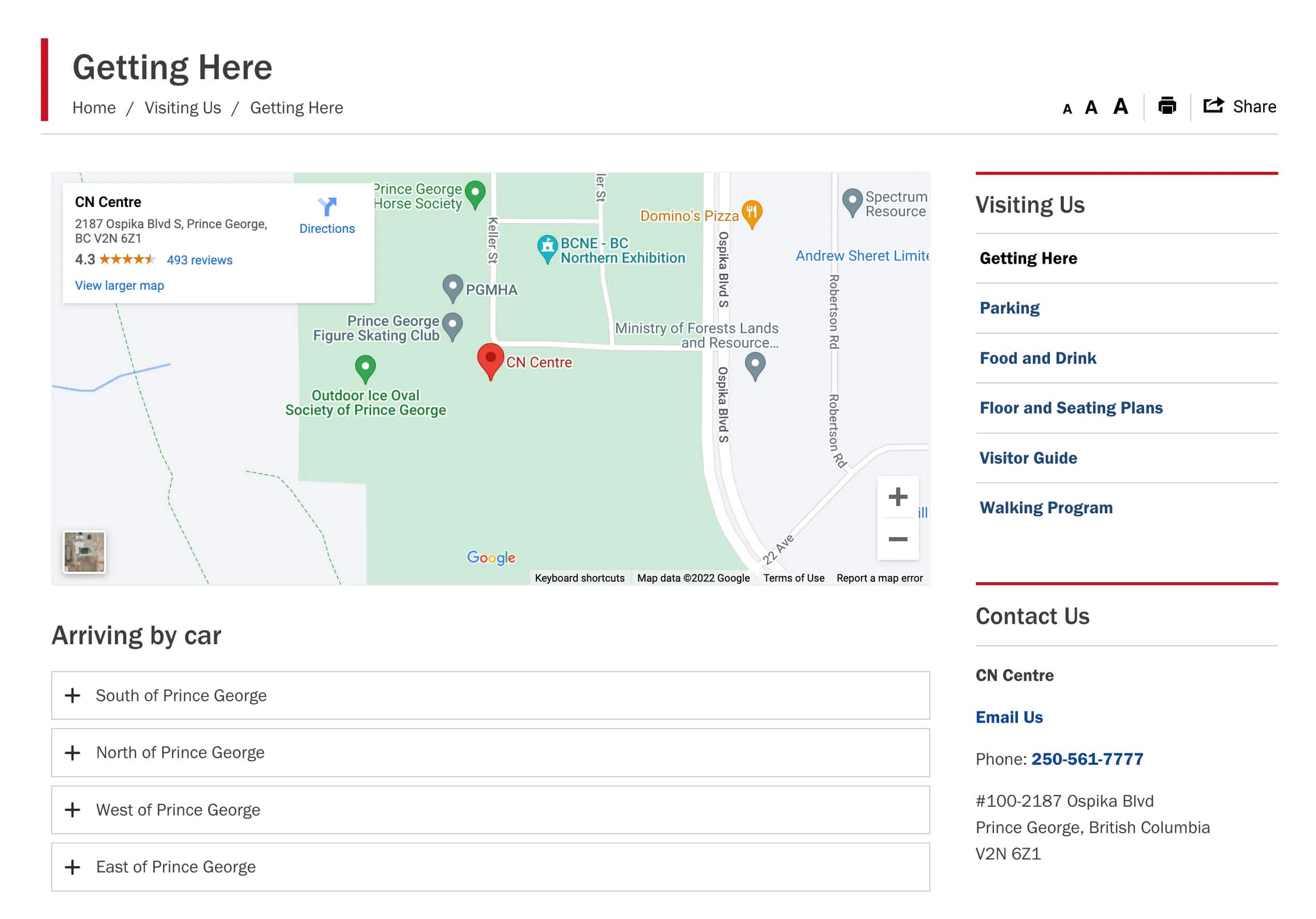This screenshot has height=919, width=1316.
Task: Open Floor and Seating Plans page
Action: [1071, 408]
